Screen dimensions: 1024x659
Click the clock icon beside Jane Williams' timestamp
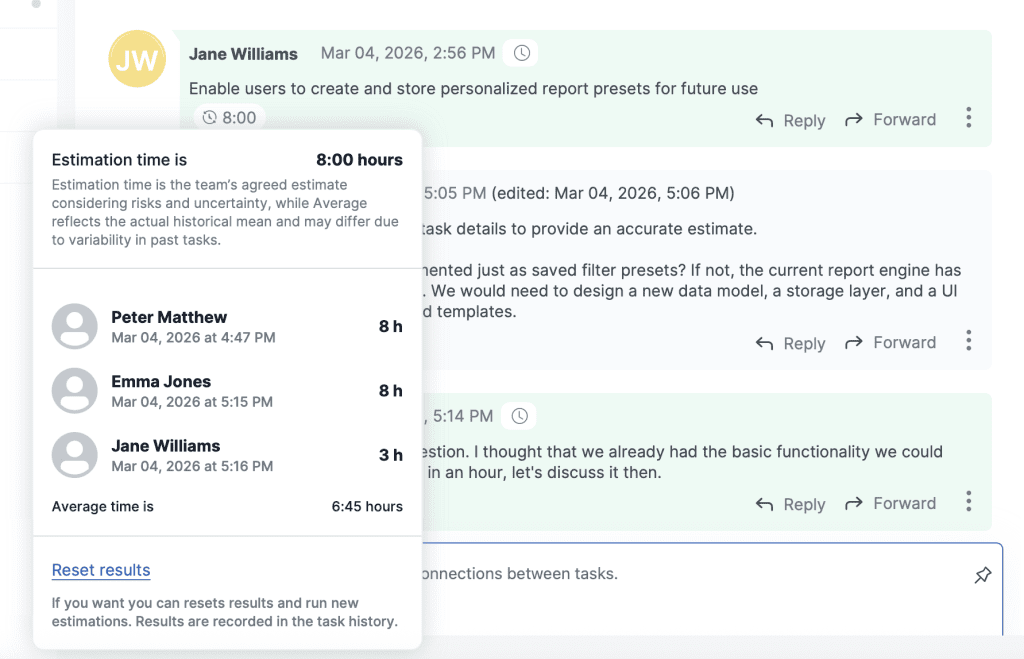click(x=521, y=53)
